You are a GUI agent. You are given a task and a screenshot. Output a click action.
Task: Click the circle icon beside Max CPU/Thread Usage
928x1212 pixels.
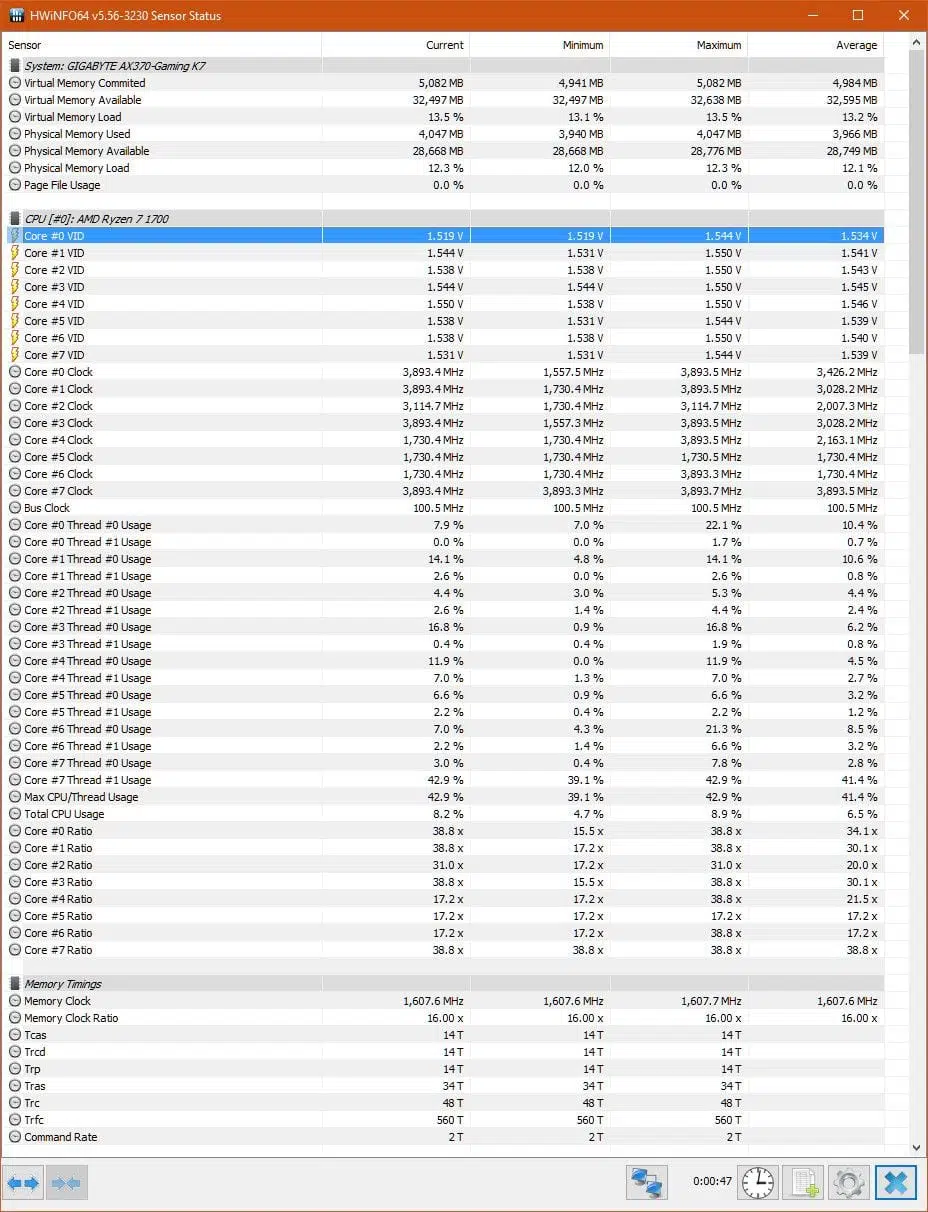[x=14, y=797]
